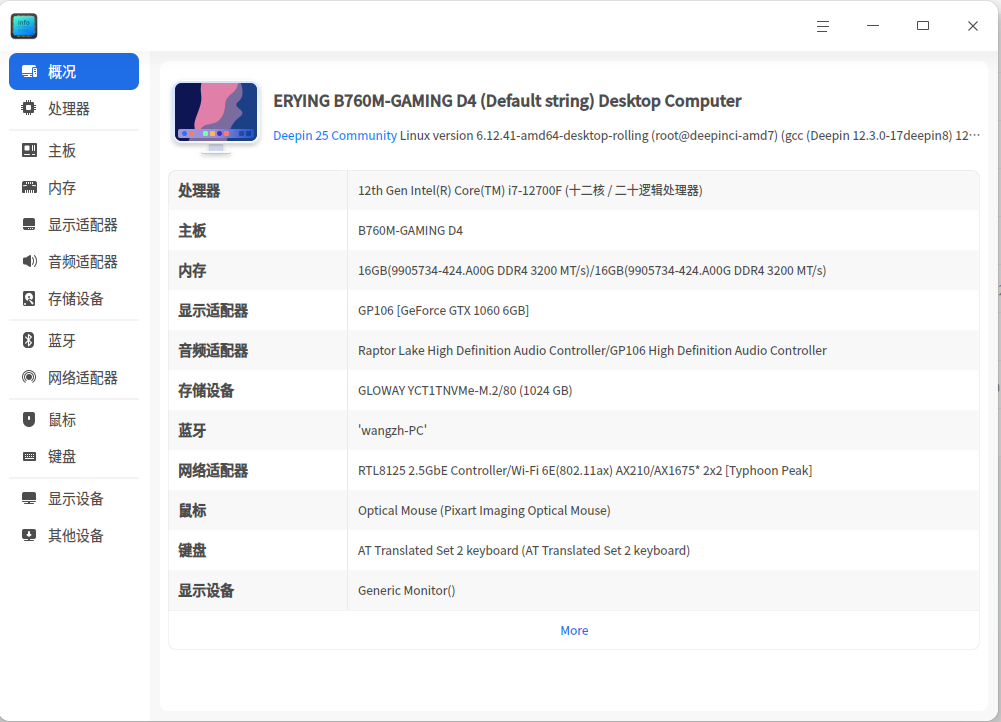The height and width of the screenshot is (722, 1001).
Task: Select 存储设备 label in sidebar
Action: (x=76, y=299)
